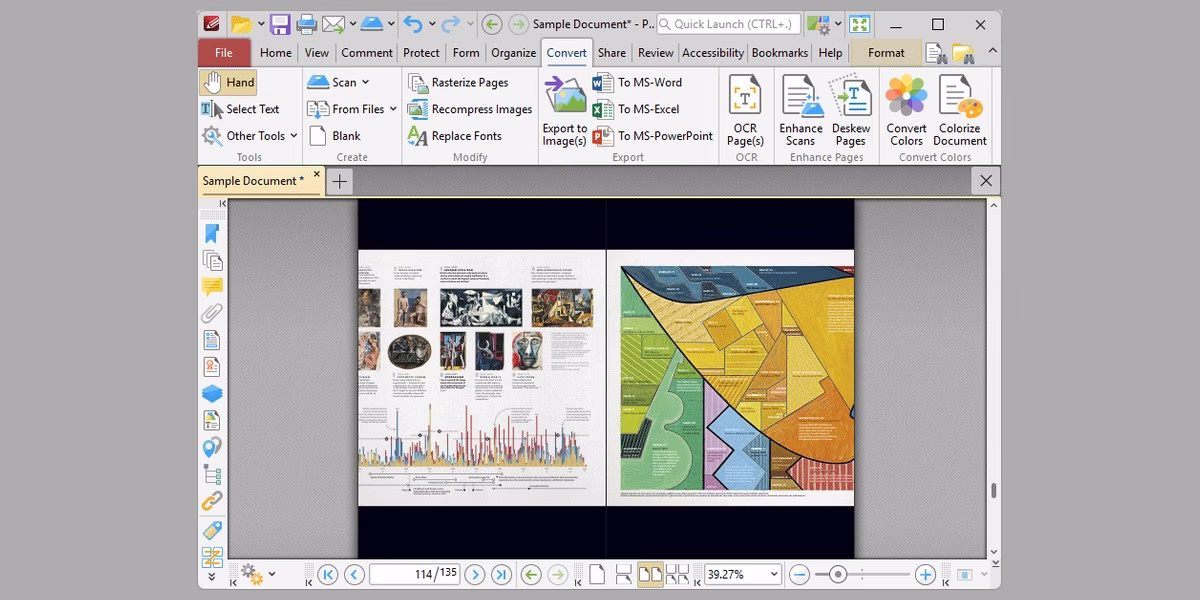Open the Links pane (orange chain icon)

pyautogui.click(x=212, y=502)
